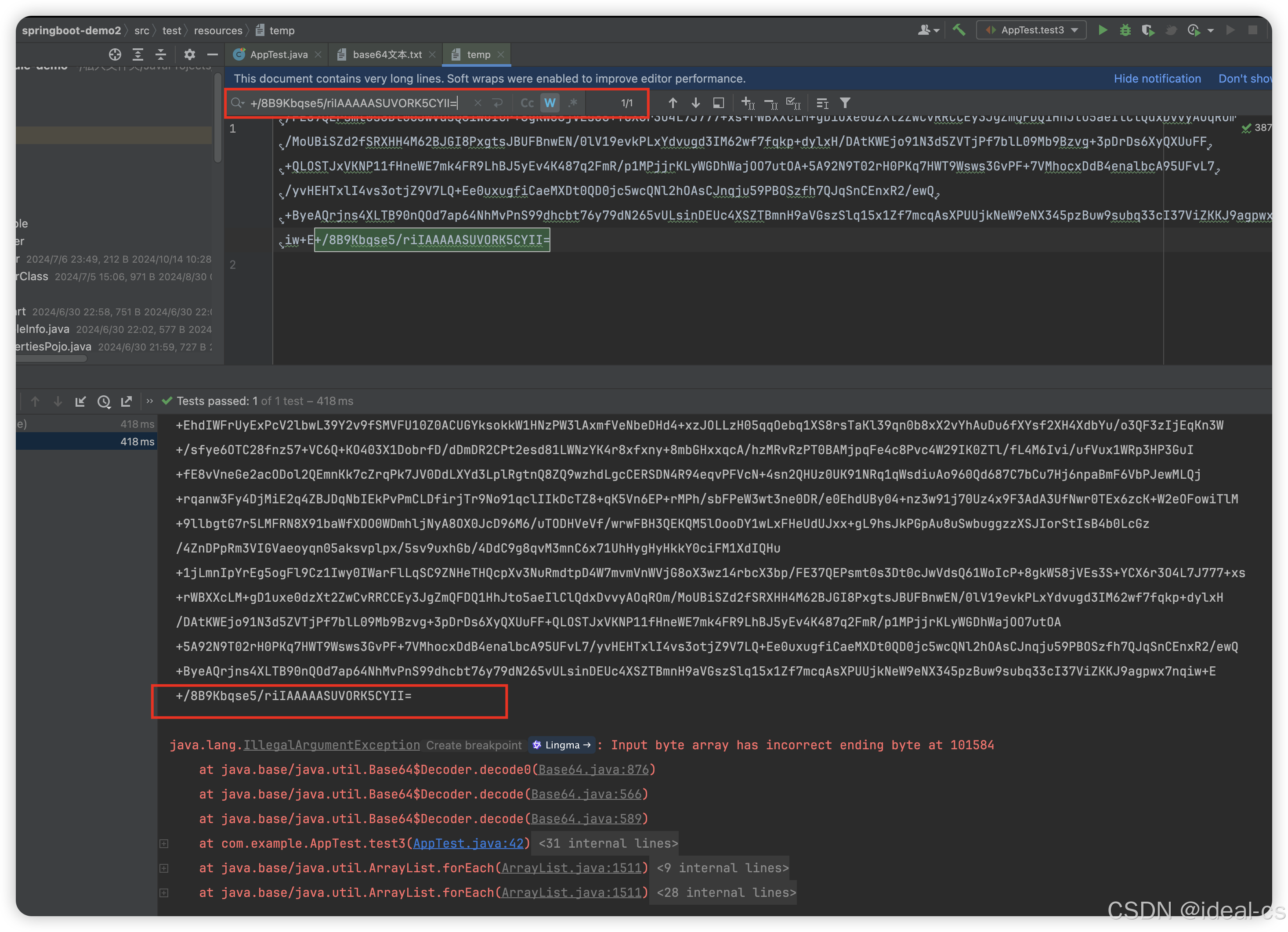1288x932 pixels.
Task: Open AppTest.test3 run configuration dropdown
Action: click(x=1031, y=30)
